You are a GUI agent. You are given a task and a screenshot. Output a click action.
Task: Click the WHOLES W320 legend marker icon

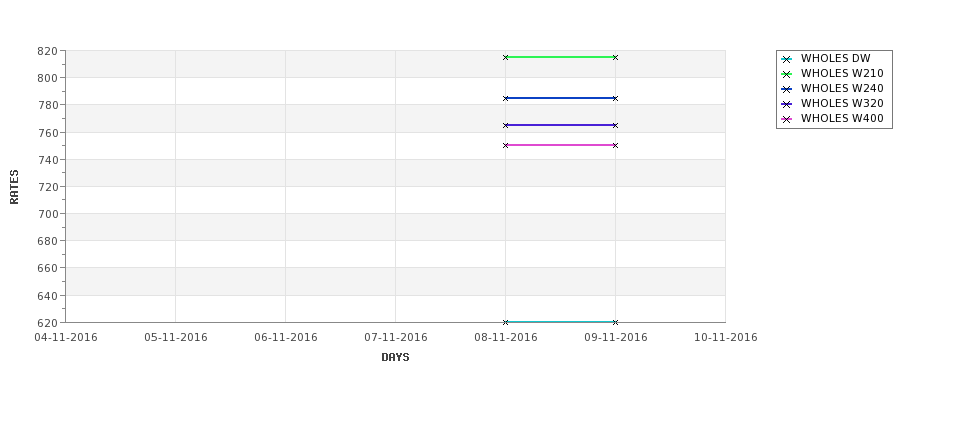pos(787,104)
